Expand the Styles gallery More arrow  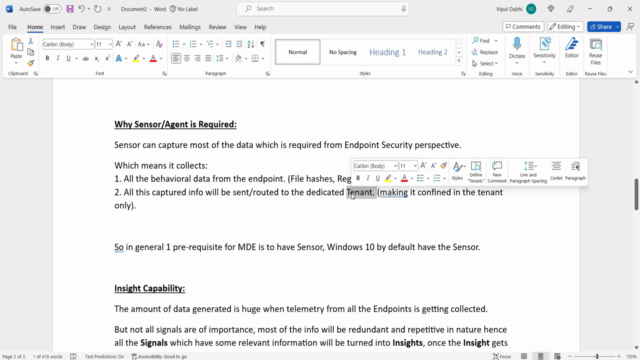tap(459, 61)
